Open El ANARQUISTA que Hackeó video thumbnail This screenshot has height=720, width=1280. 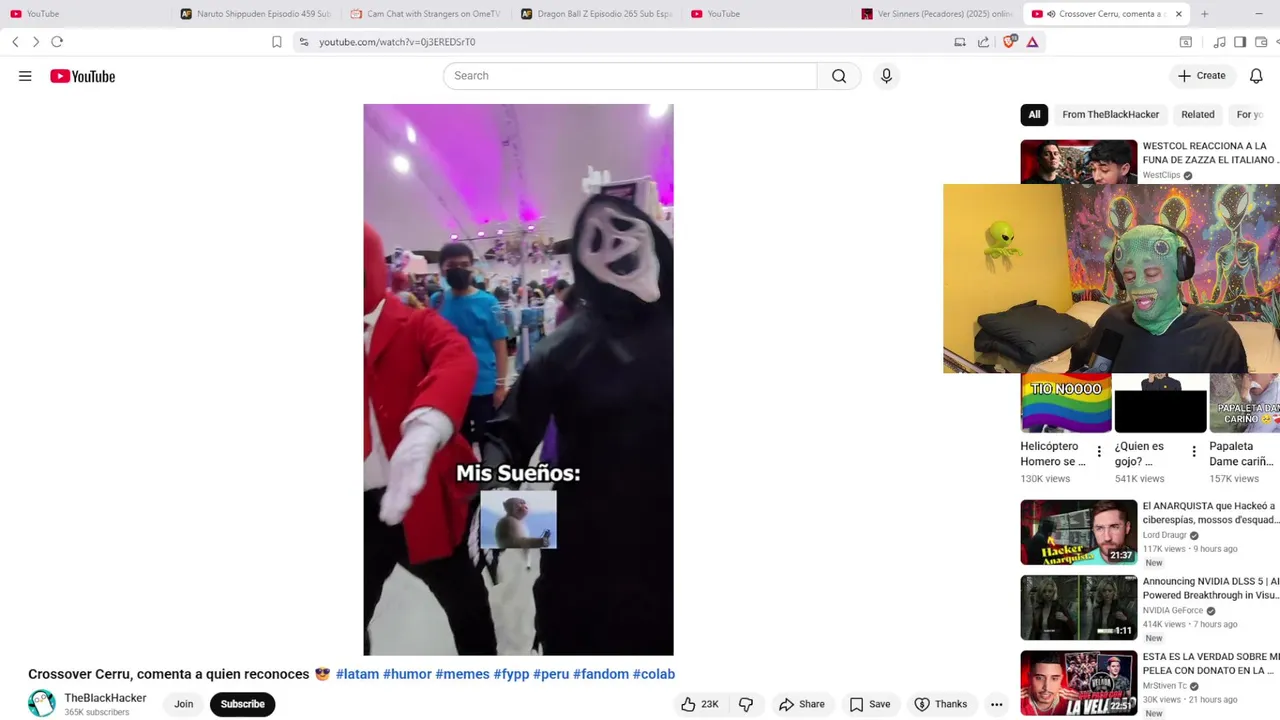click(1078, 532)
